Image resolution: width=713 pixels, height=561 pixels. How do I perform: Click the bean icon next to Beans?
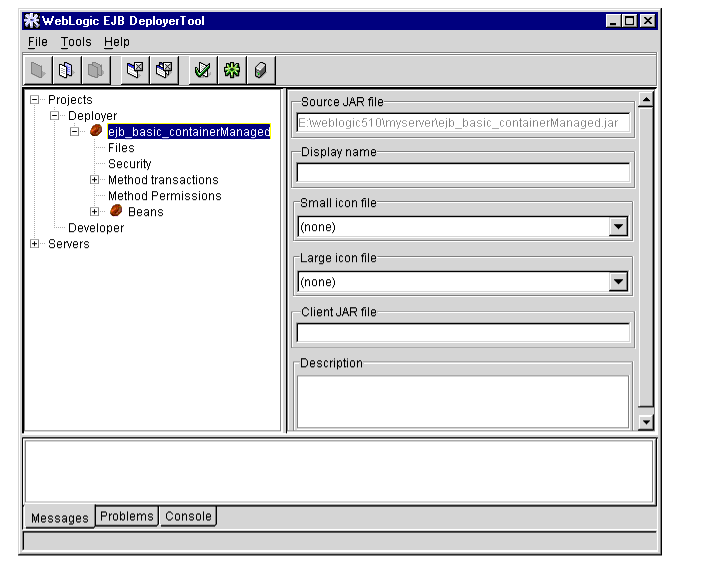coord(116,210)
